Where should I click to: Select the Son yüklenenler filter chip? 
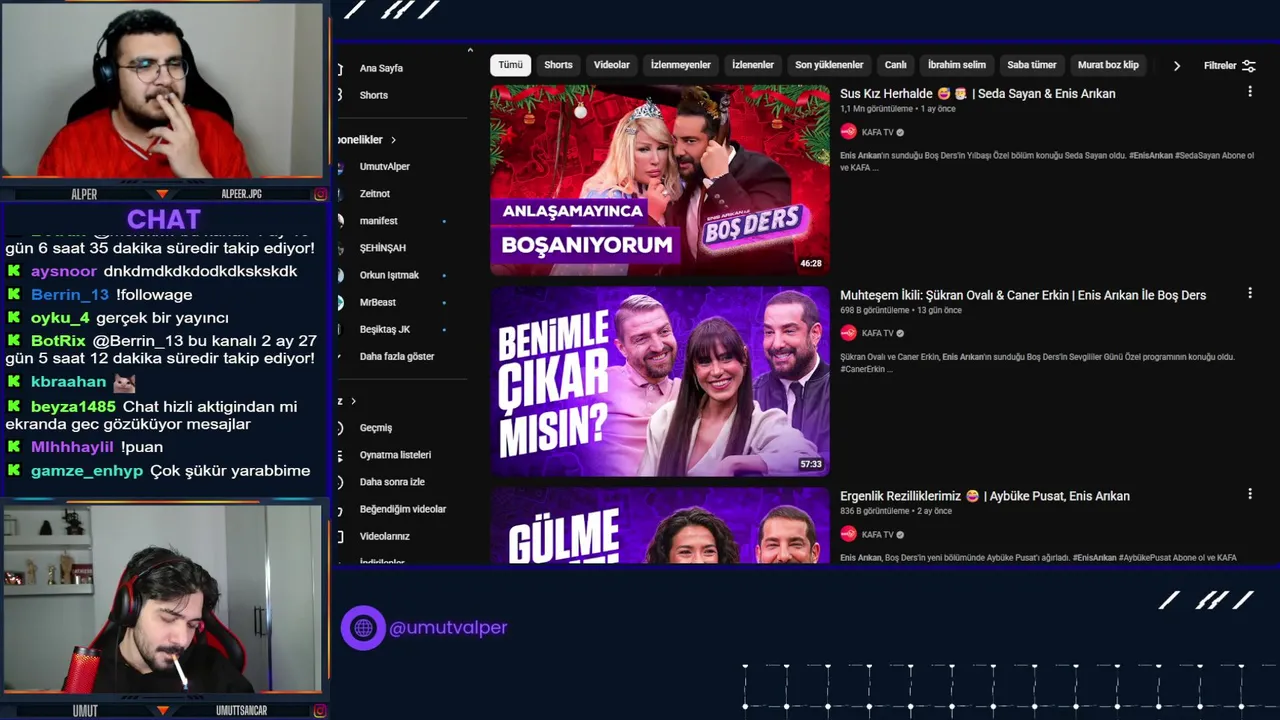(829, 65)
